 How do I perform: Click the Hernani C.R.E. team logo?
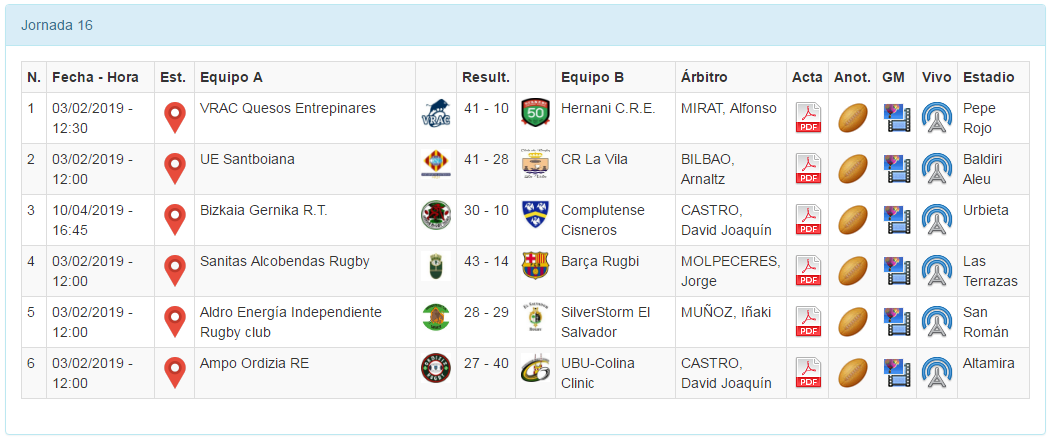click(x=535, y=113)
